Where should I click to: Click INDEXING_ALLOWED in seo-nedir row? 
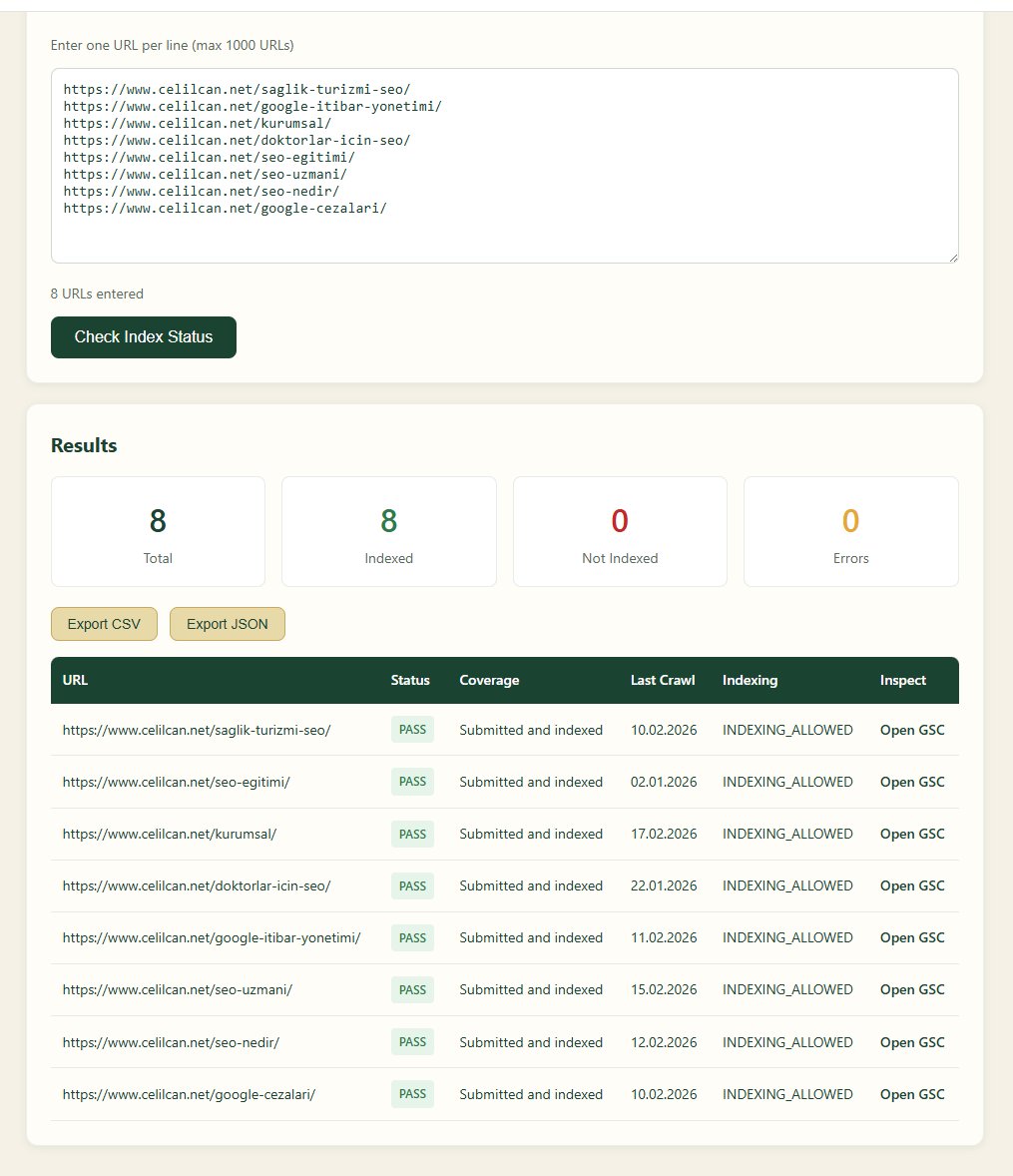pyautogui.click(x=787, y=1042)
